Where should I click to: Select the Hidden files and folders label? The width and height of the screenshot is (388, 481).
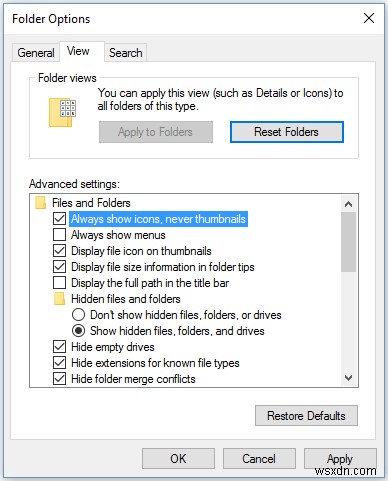coord(126,299)
